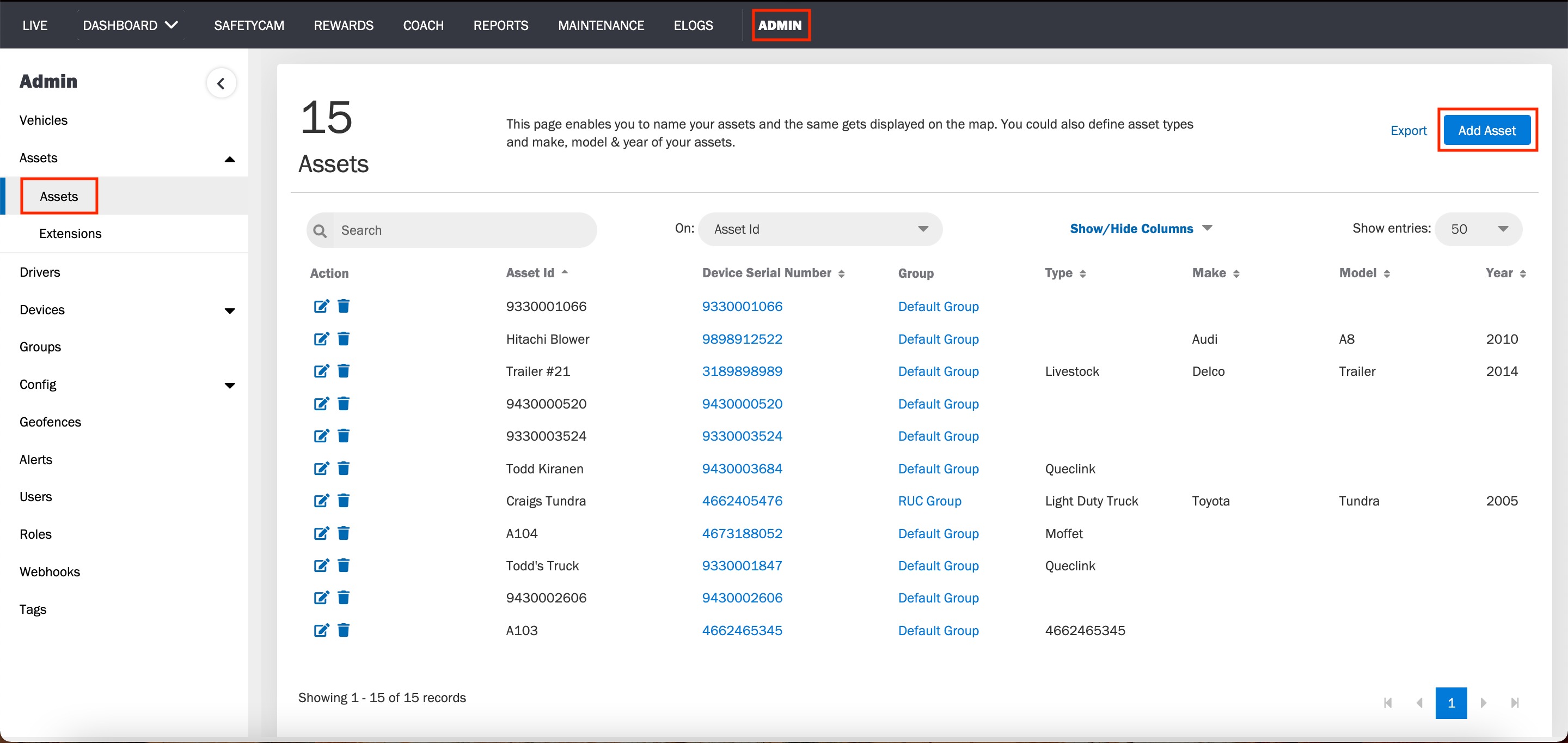Delete the Todd's Truck asset
Viewport: 1568px width, 743px height.
coord(344,565)
